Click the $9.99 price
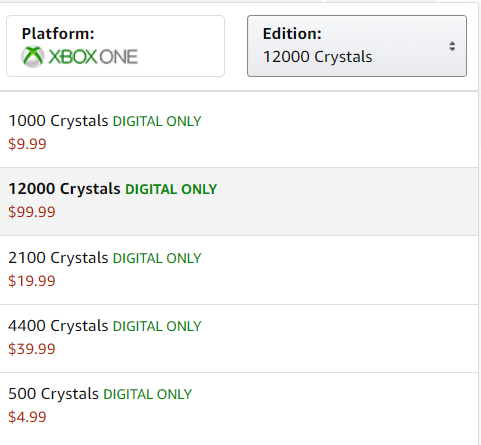 27,144
